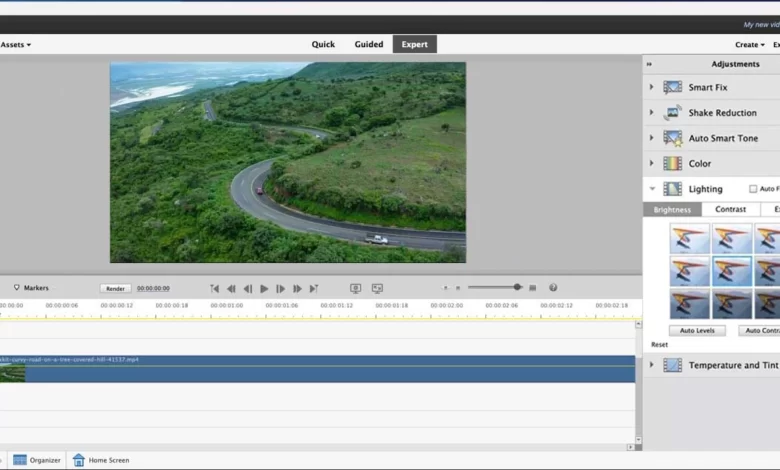
Task: Expand the Color adjustment section
Action: [x=652, y=163]
